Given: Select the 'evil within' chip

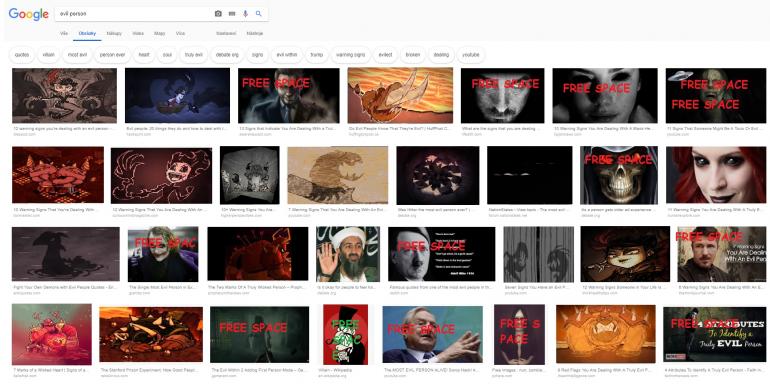Looking at the screenshot, I should [x=287, y=55].
